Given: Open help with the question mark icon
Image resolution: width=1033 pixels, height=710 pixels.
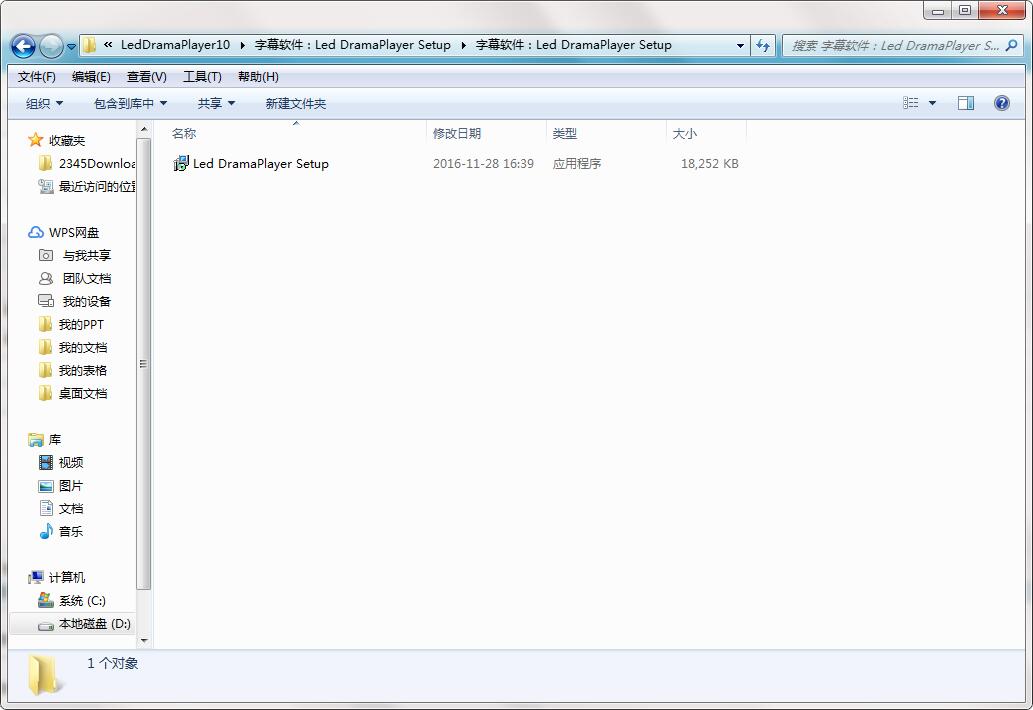Looking at the screenshot, I should coord(1001,103).
